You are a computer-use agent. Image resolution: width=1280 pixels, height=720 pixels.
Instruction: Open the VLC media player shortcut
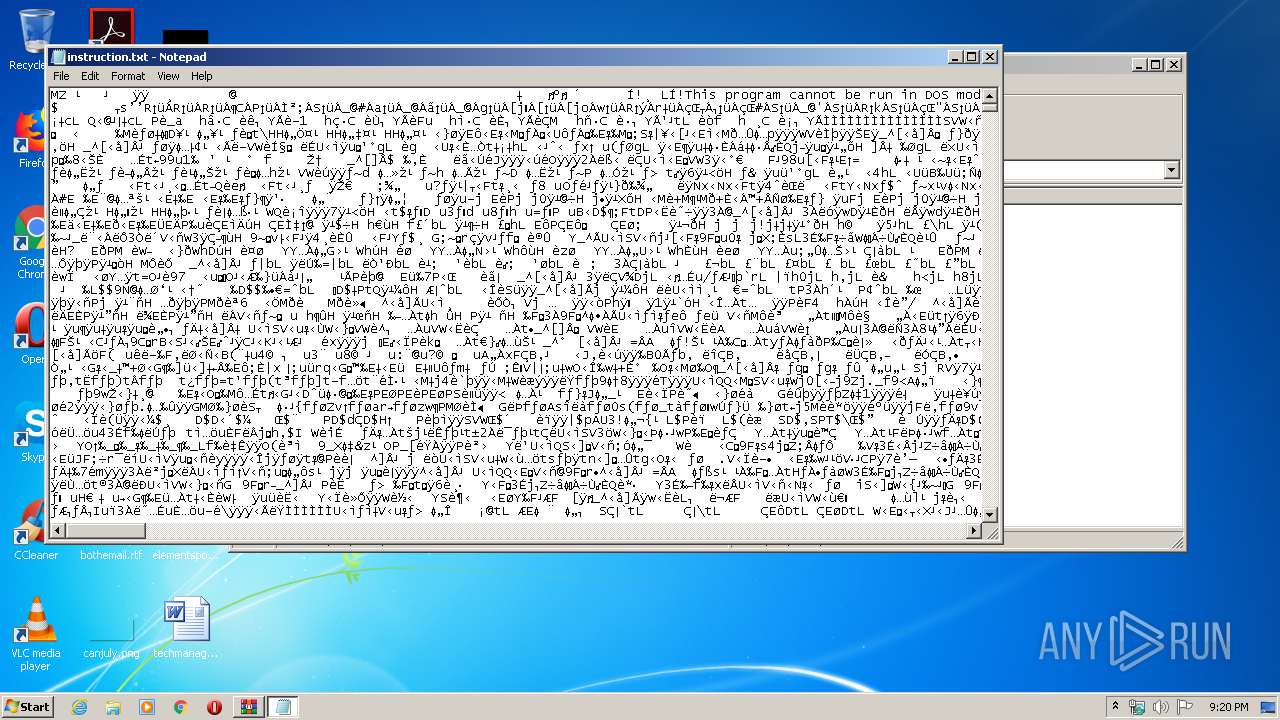click(35, 633)
